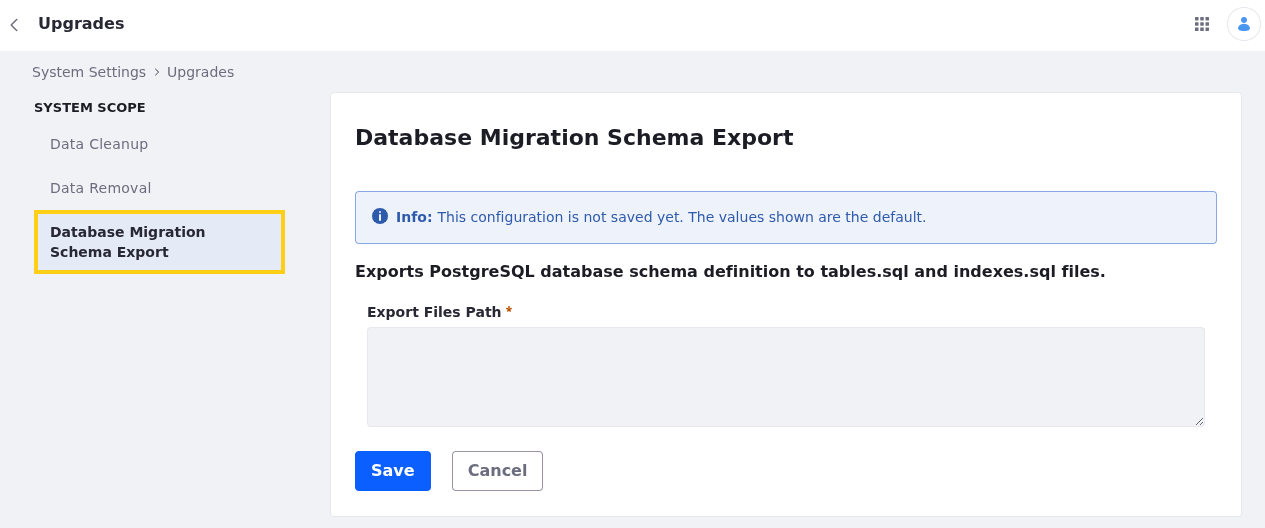Select Database Migration Schema Export sidebar item

[159, 242]
